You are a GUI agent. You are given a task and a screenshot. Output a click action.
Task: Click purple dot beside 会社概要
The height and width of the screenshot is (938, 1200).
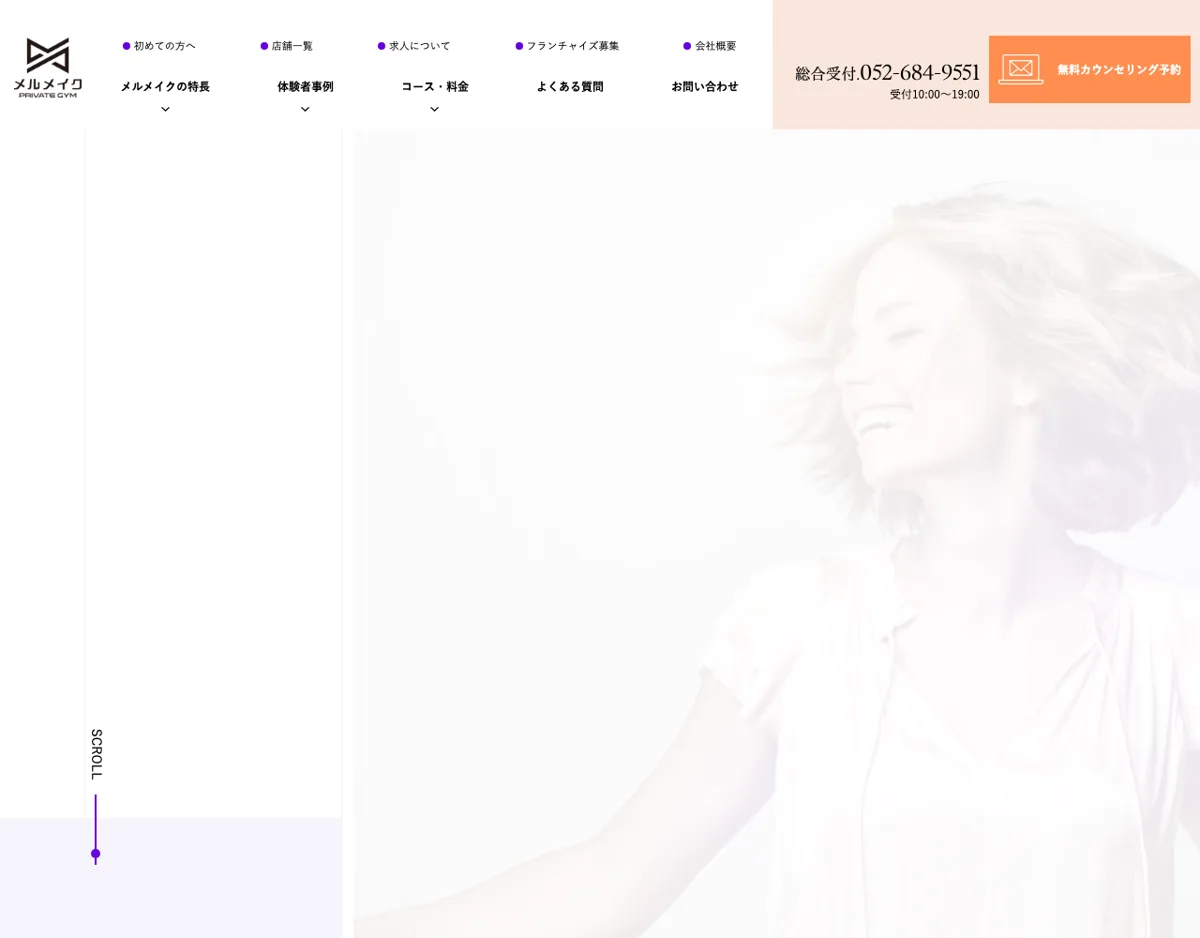click(x=687, y=46)
